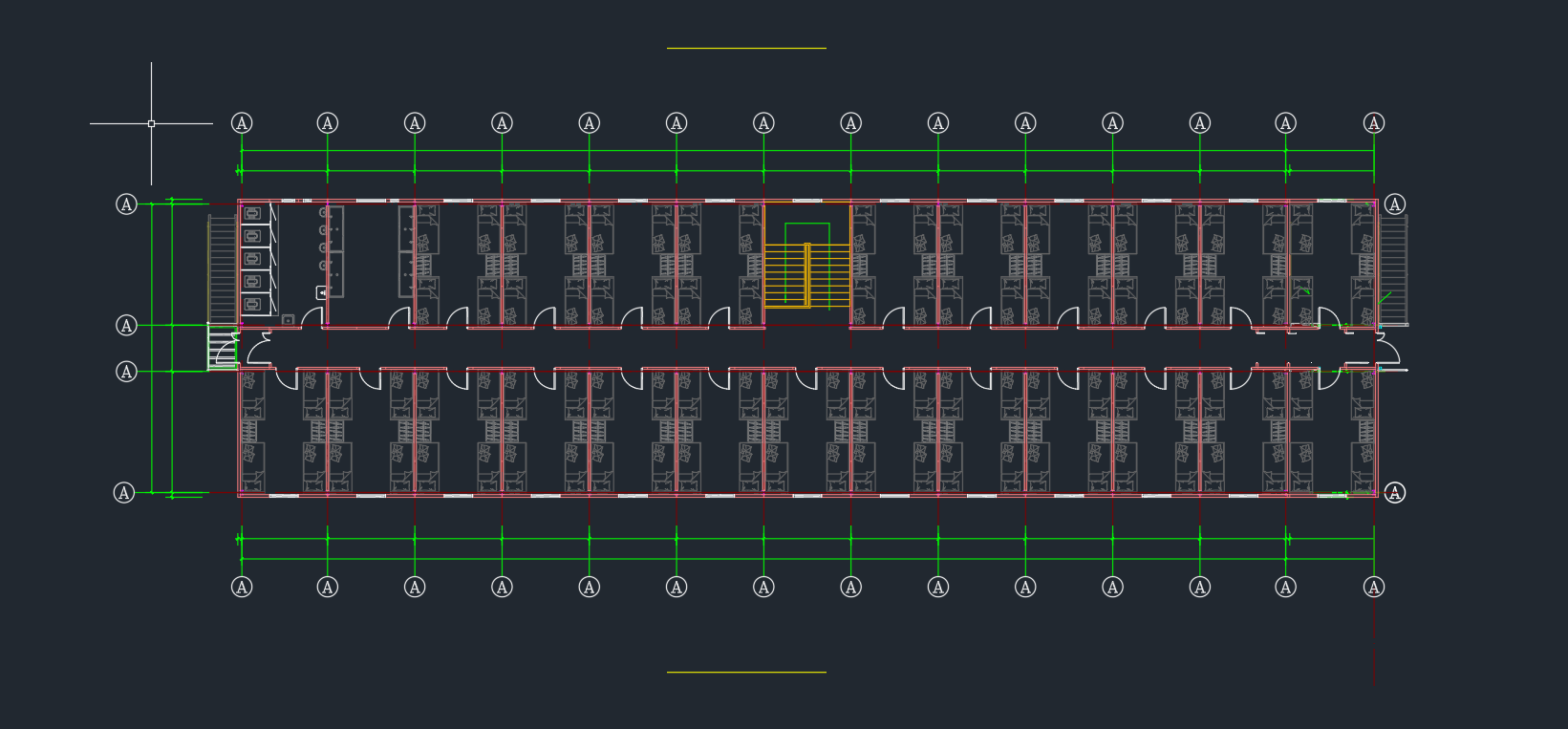Select the outer vertical dimension line on the left
1568x729 pixels.
(152, 348)
